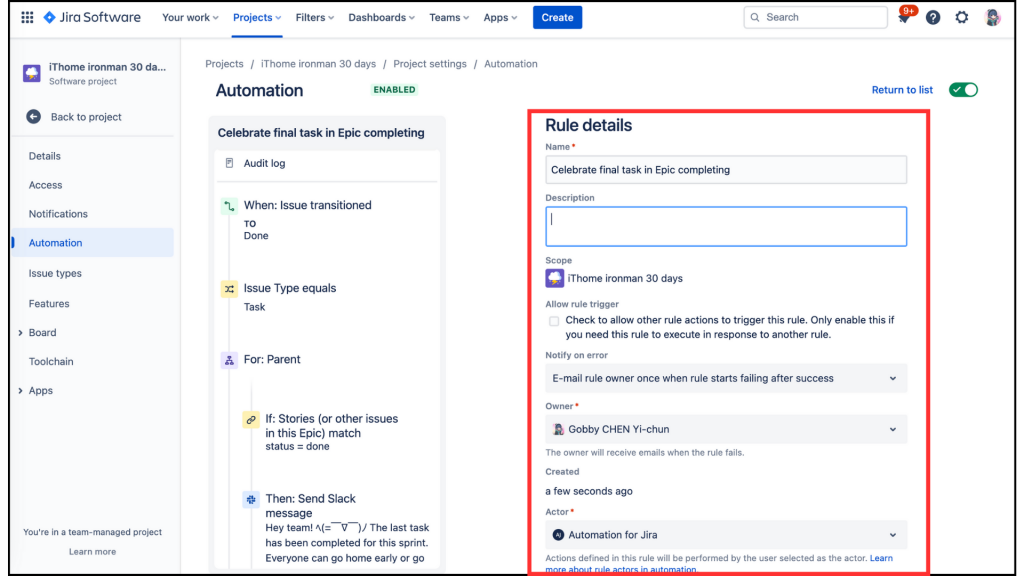Click the Audit log document icon
The height and width of the screenshot is (576, 1024).
[229, 163]
